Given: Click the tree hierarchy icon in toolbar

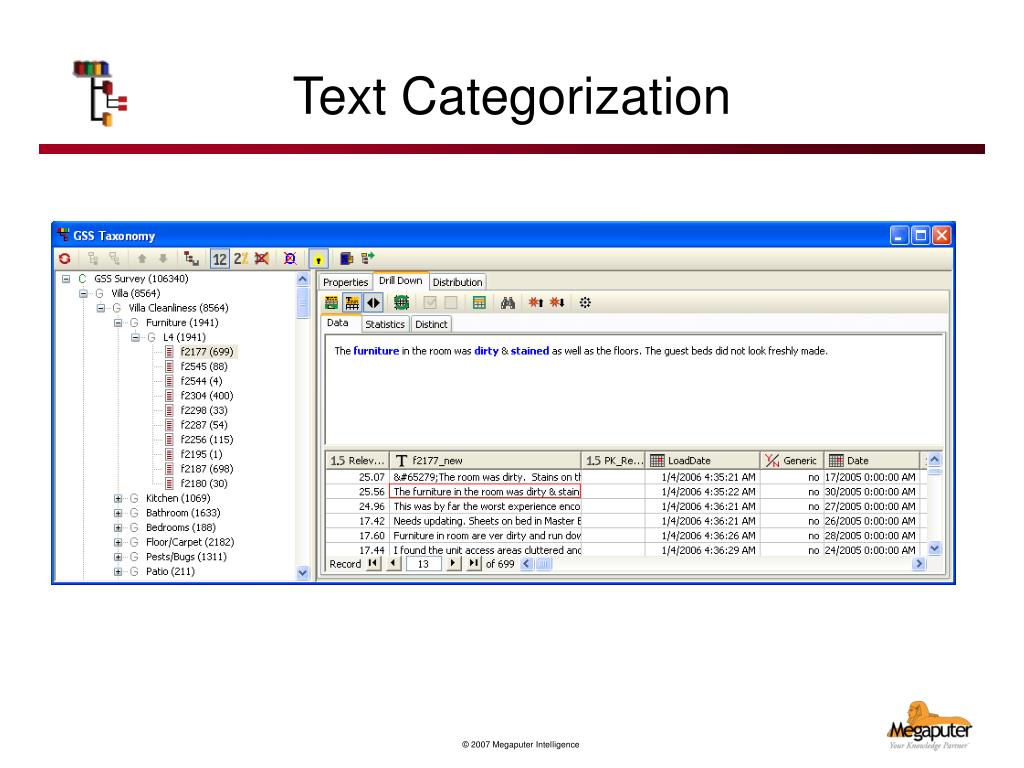Looking at the screenshot, I should (x=191, y=259).
